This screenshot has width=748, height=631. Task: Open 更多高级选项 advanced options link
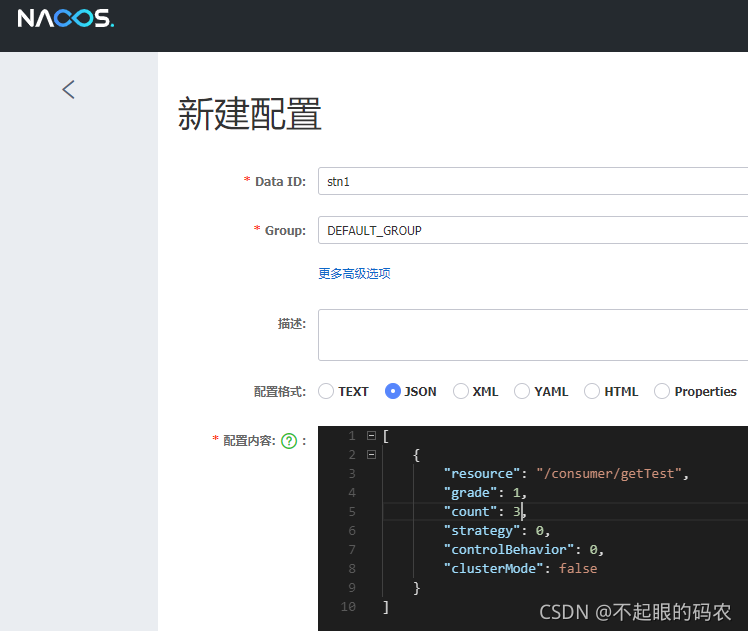pyautogui.click(x=354, y=273)
